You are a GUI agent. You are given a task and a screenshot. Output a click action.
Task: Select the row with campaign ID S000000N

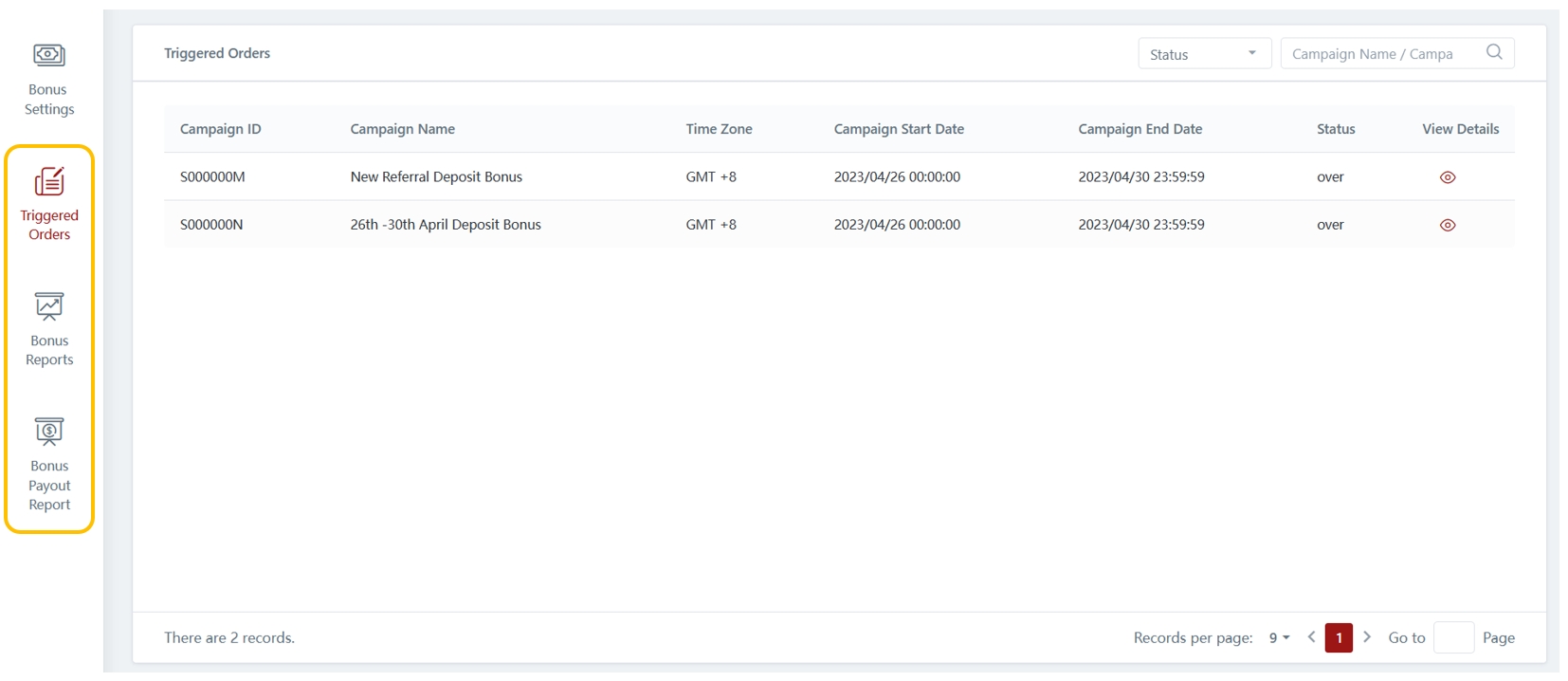click(211, 225)
